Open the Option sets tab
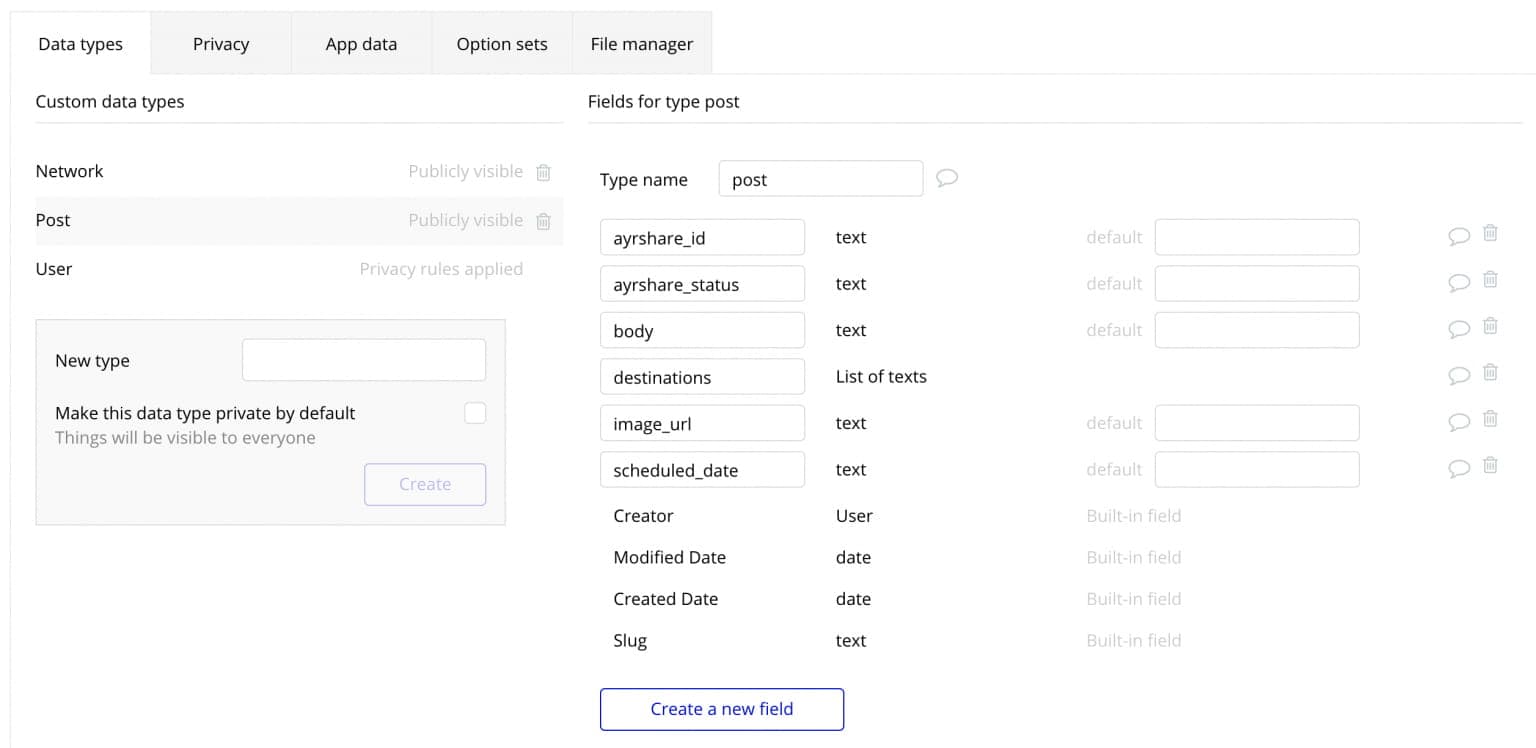Viewport: 1536px width, 748px height. coord(502,44)
